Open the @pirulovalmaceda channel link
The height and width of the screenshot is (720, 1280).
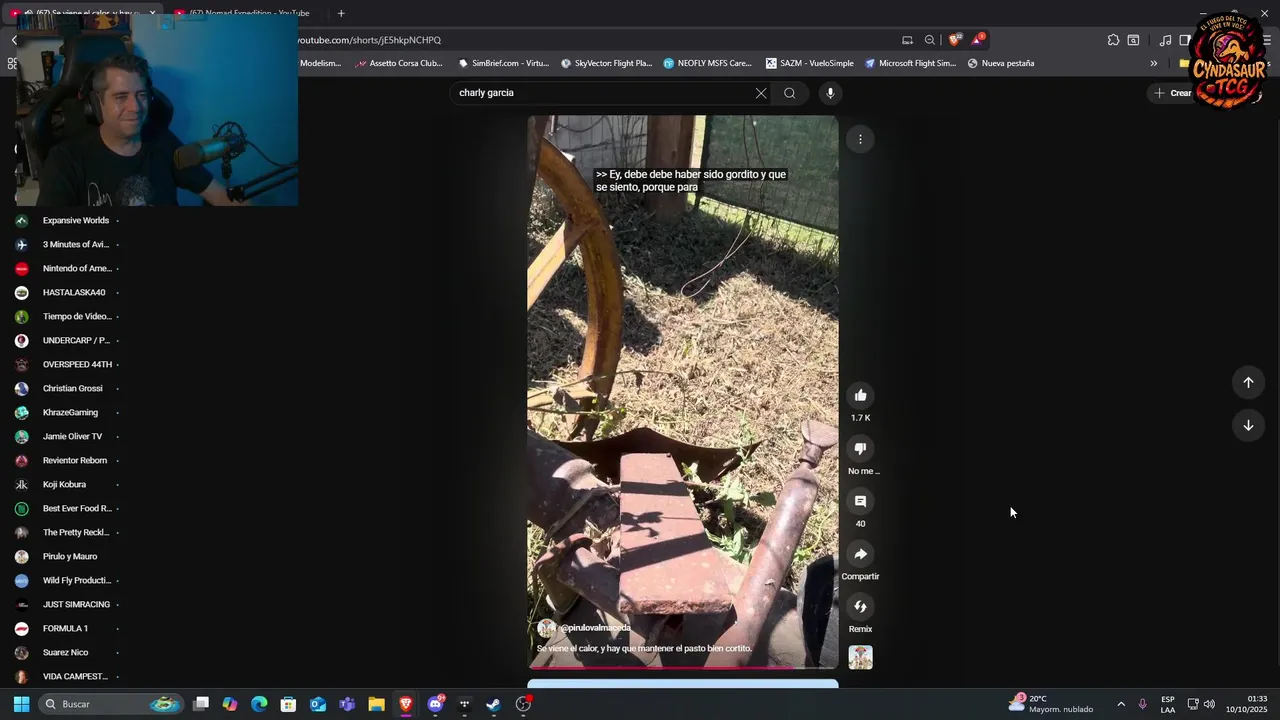(x=595, y=628)
